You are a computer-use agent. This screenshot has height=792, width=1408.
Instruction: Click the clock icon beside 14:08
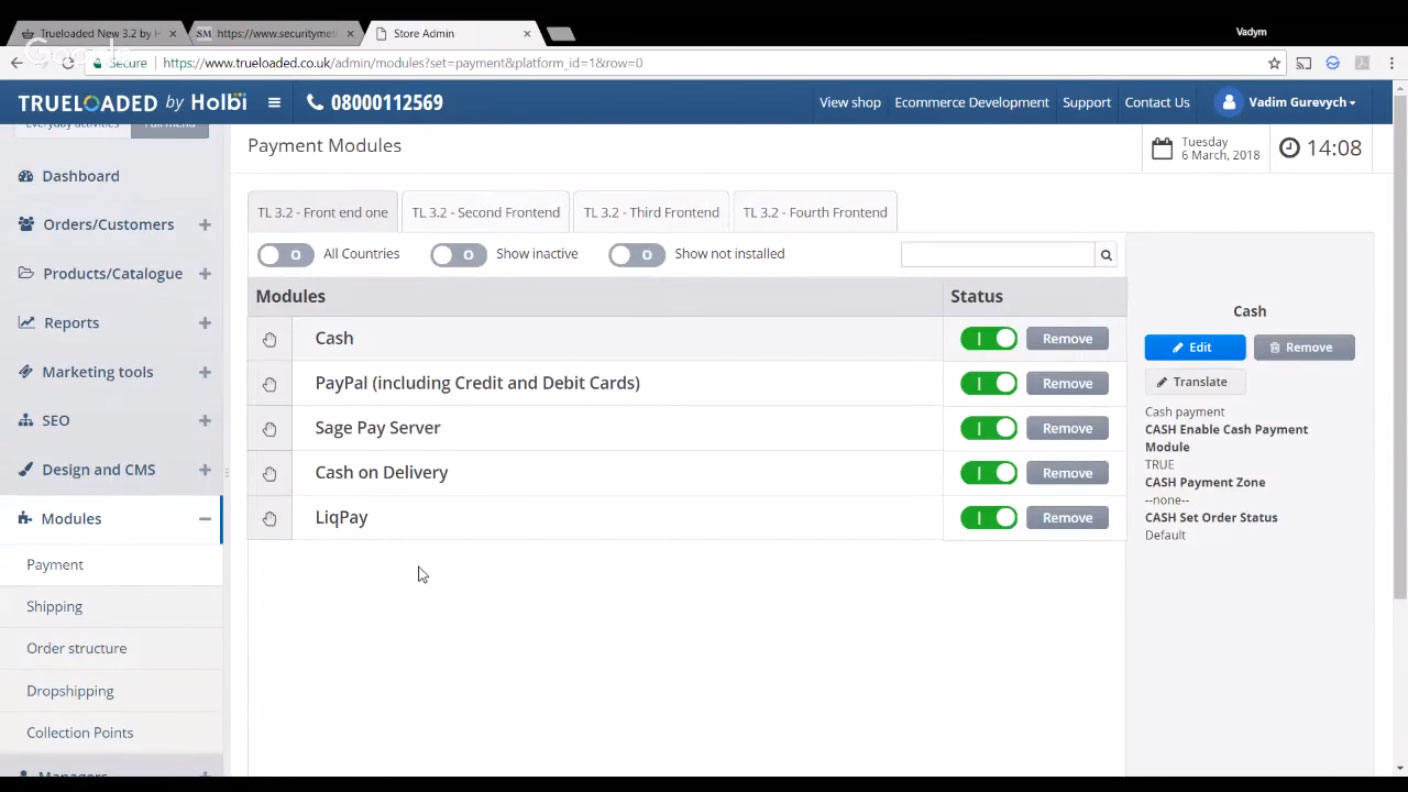point(1290,148)
